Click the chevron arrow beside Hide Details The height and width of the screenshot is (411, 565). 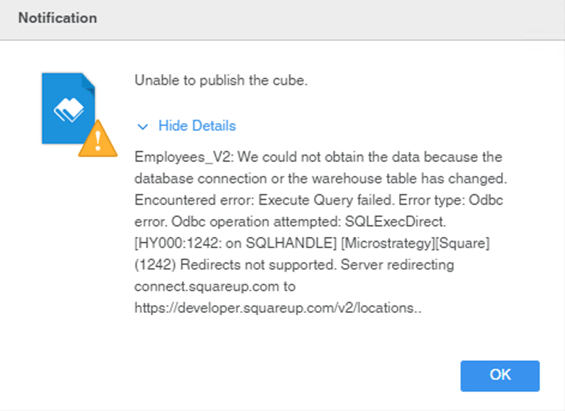(x=143, y=127)
